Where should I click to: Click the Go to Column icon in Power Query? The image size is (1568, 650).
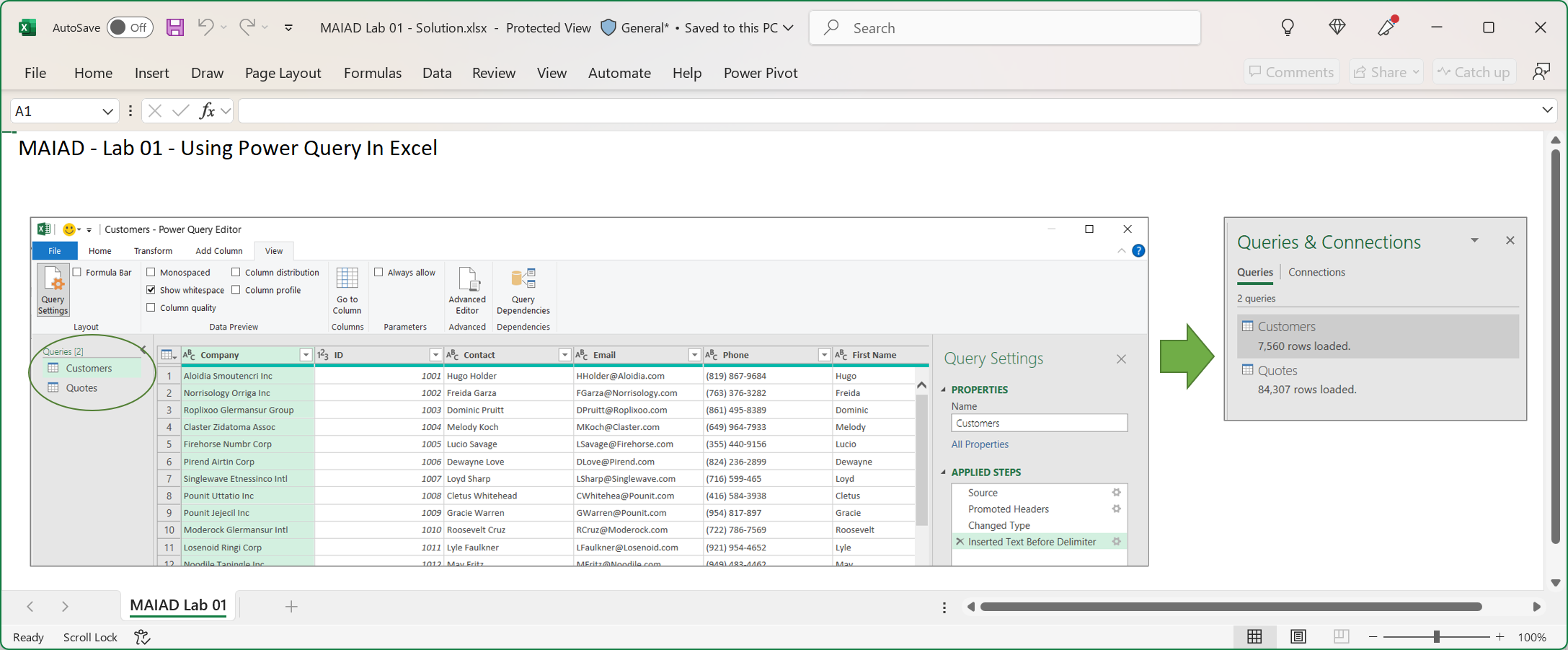[347, 290]
